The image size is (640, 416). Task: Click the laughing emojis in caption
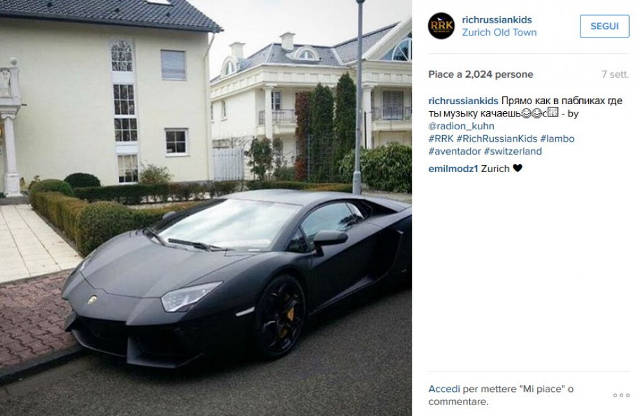[532, 114]
